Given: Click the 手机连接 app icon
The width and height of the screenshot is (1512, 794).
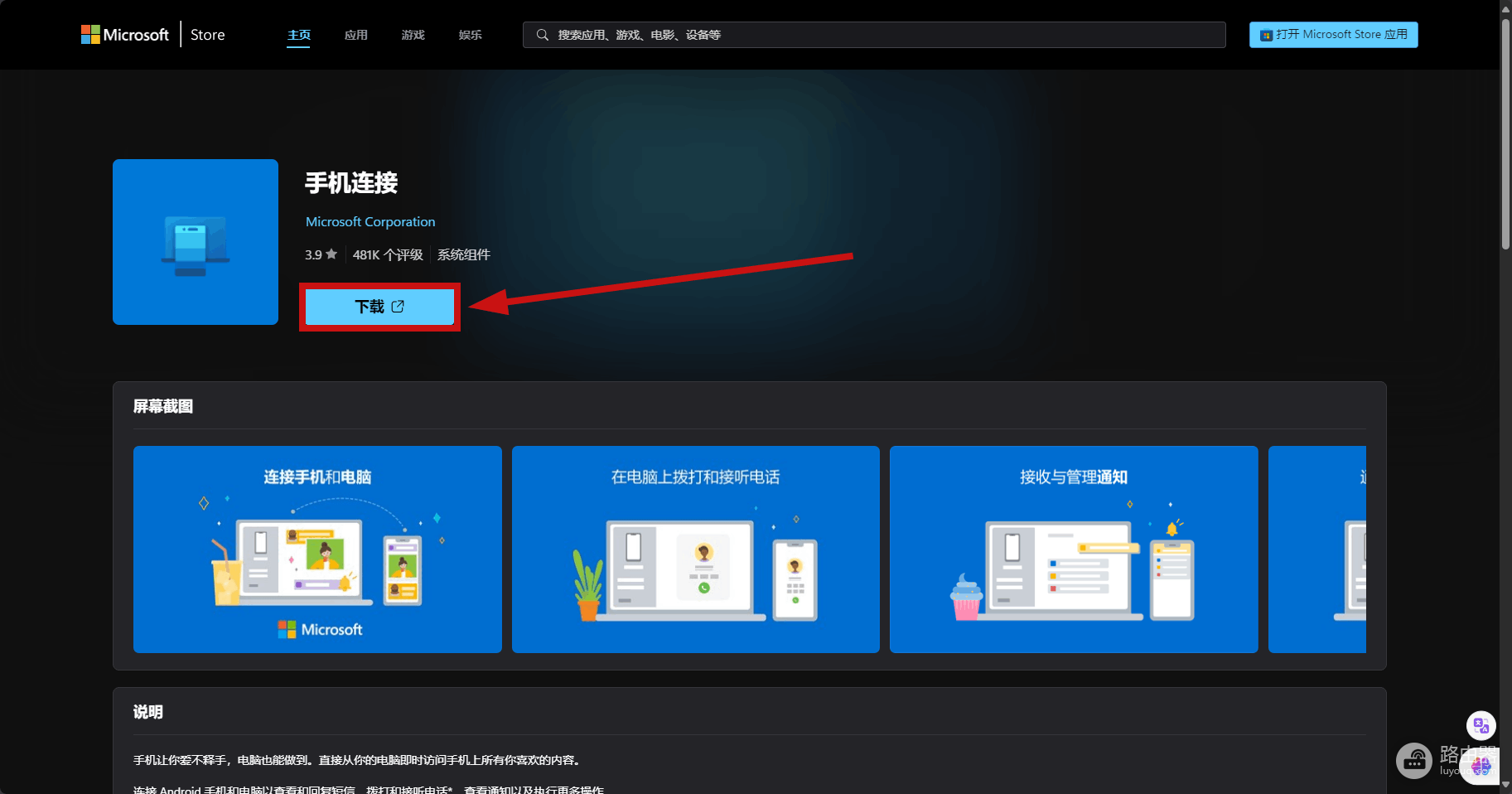Looking at the screenshot, I should coord(196,242).
